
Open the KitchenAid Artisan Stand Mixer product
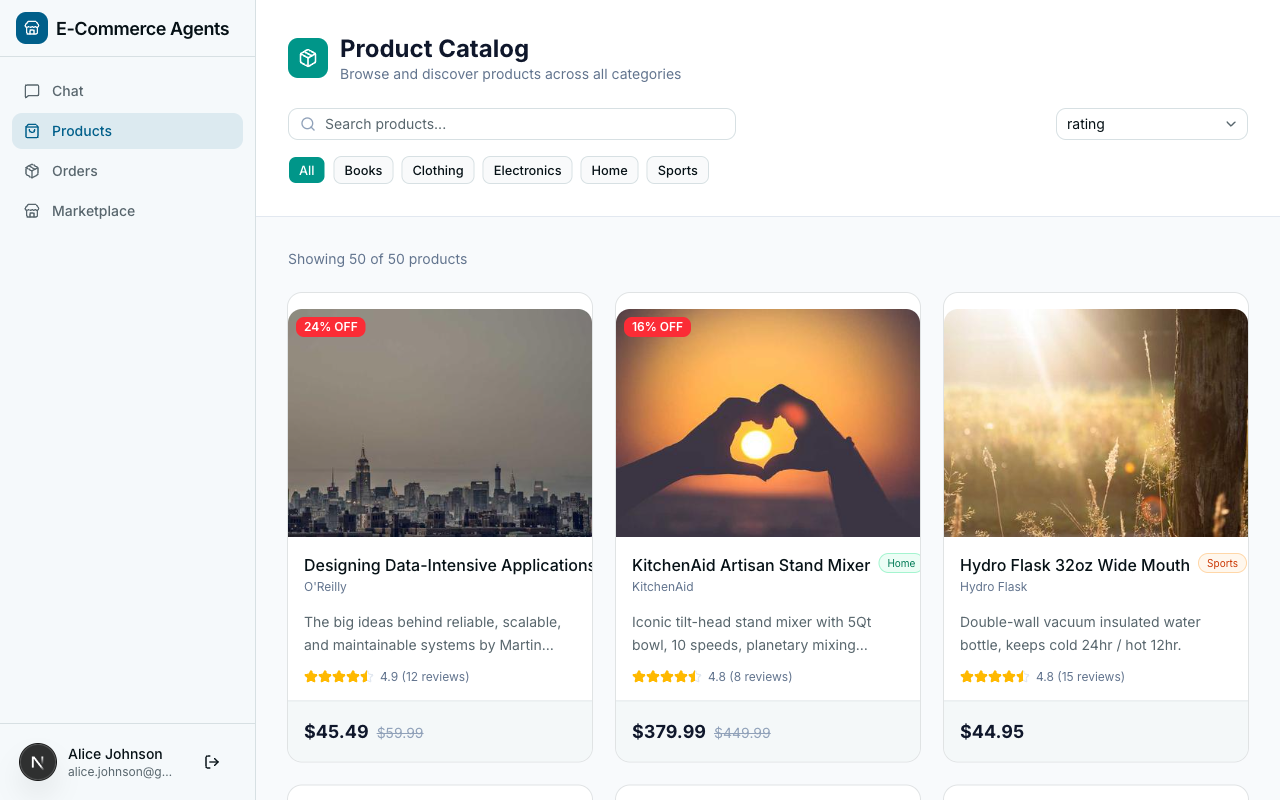click(x=750, y=565)
